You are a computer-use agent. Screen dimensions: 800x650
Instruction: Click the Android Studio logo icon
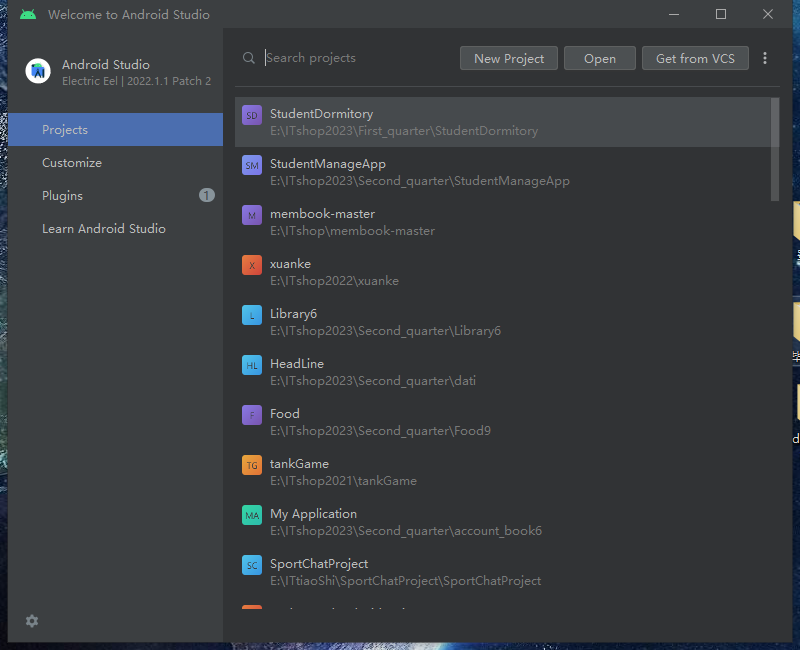coord(38,71)
